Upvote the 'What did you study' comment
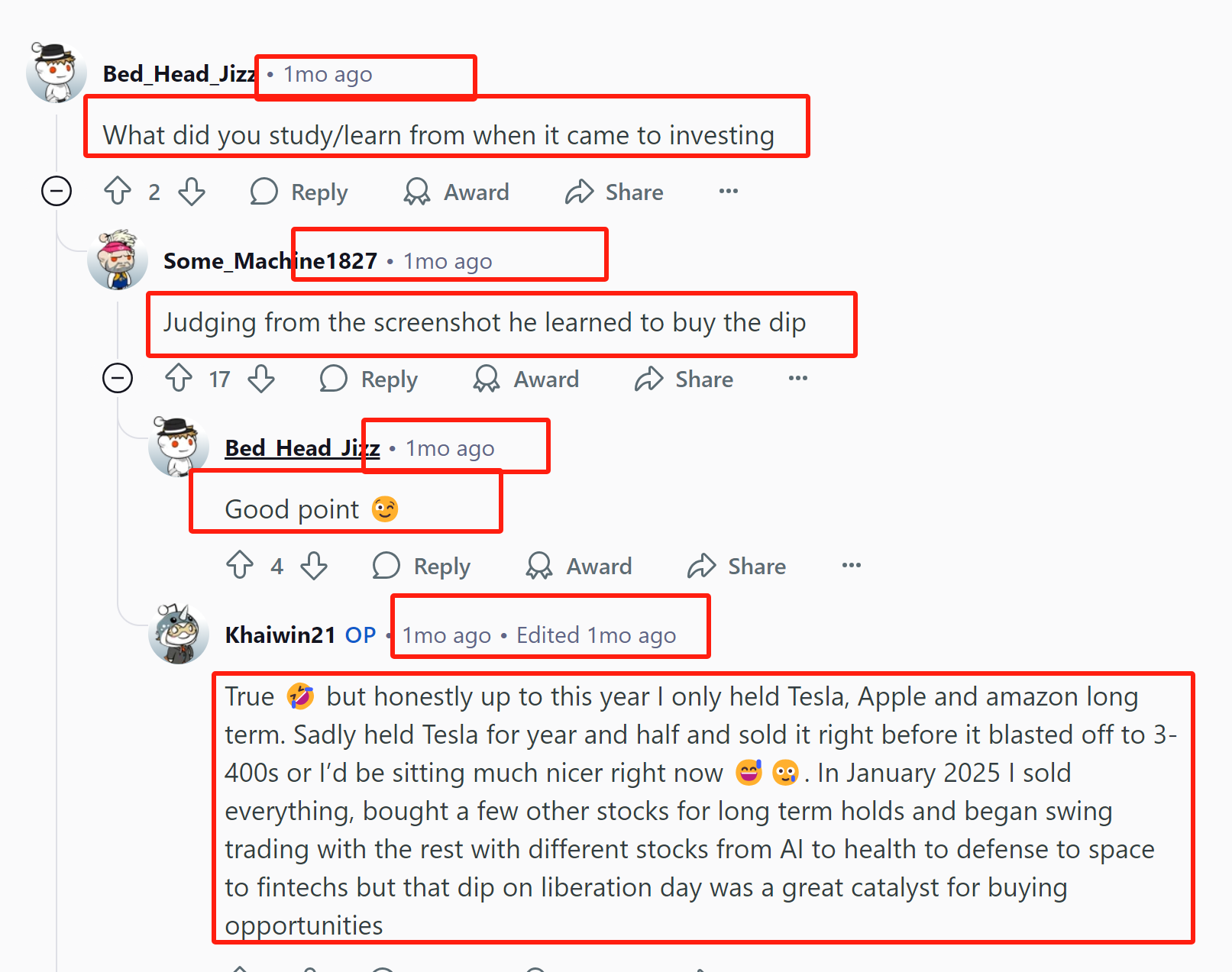The width and height of the screenshot is (1232, 972). click(118, 191)
